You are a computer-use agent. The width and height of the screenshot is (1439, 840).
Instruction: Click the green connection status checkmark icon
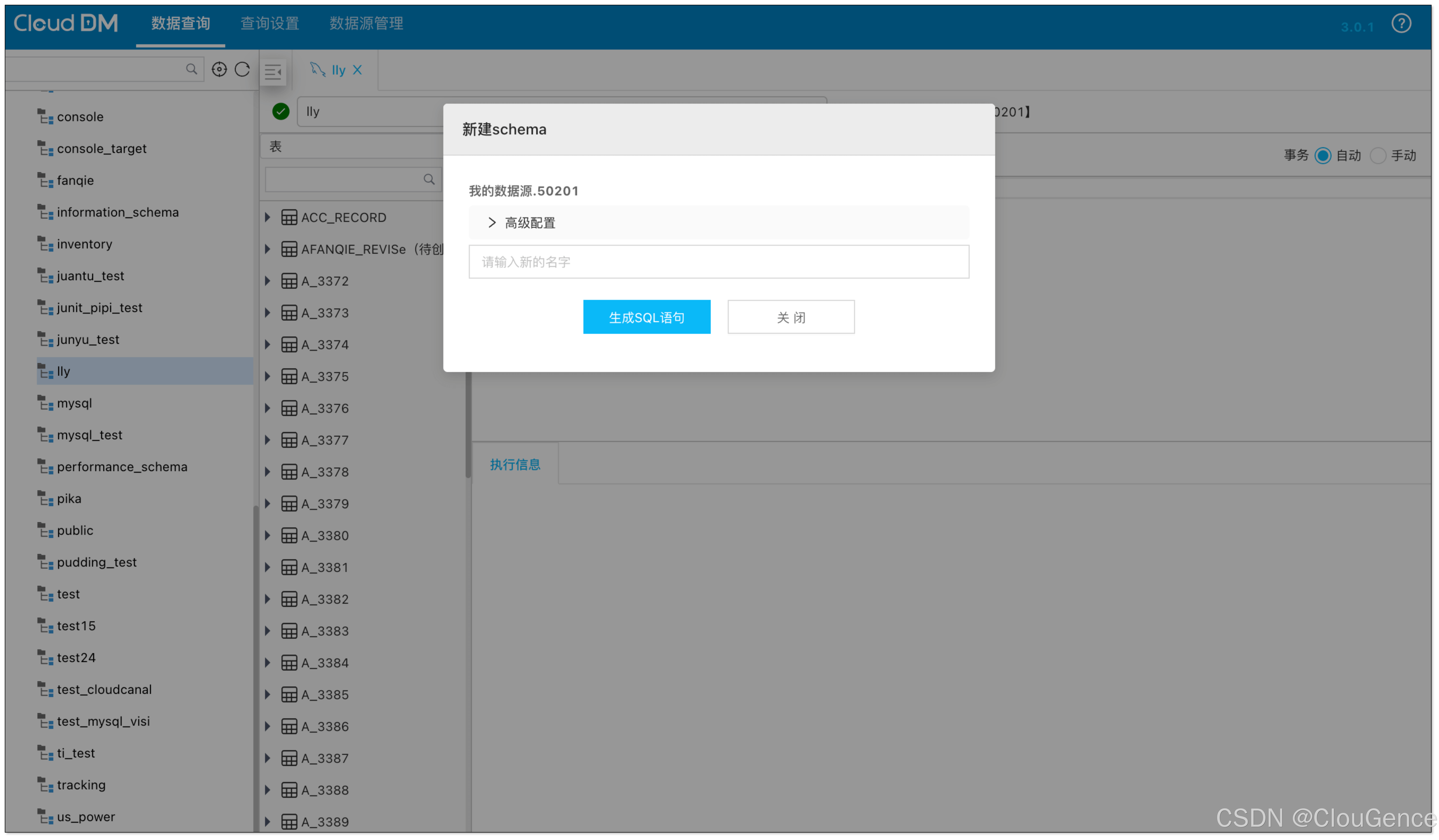tap(280, 111)
